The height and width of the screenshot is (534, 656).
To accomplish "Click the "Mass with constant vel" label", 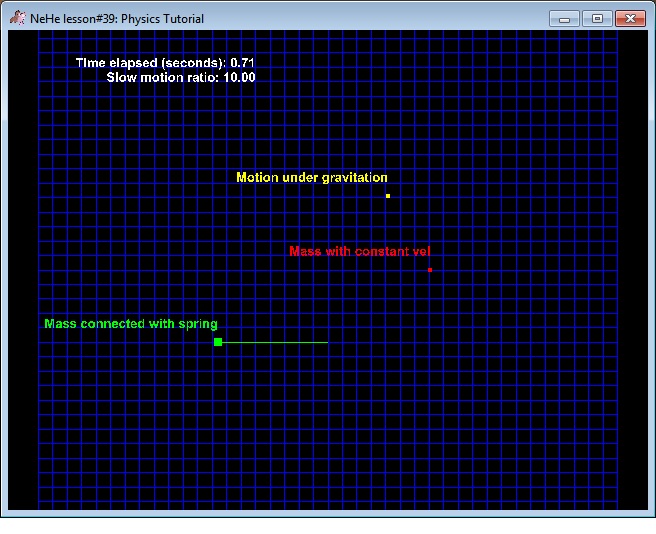I will click(x=359, y=252).
